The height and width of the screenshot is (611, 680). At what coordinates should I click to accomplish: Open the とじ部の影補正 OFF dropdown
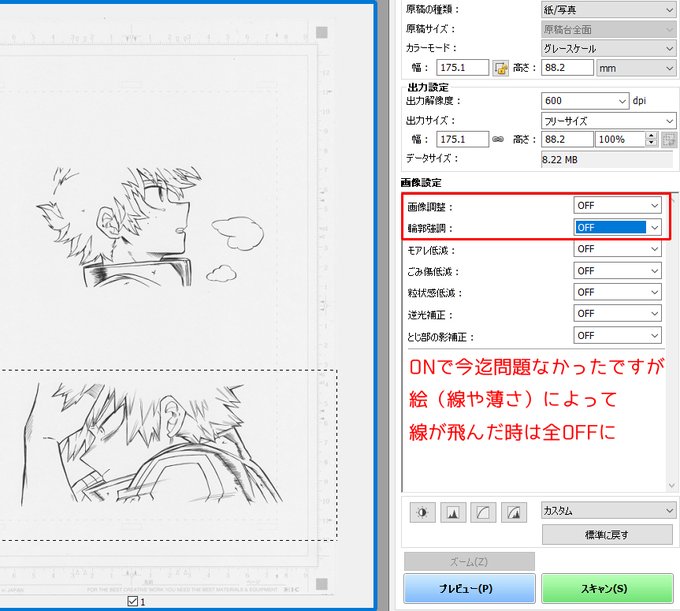click(x=618, y=335)
